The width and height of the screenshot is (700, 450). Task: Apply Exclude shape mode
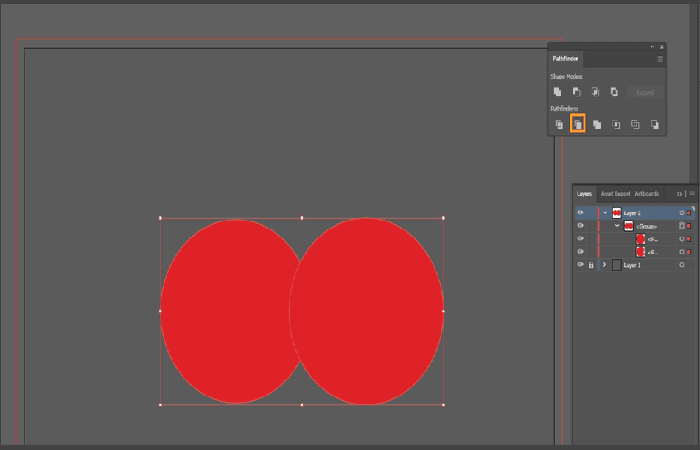pyautogui.click(x=614, y=92)
